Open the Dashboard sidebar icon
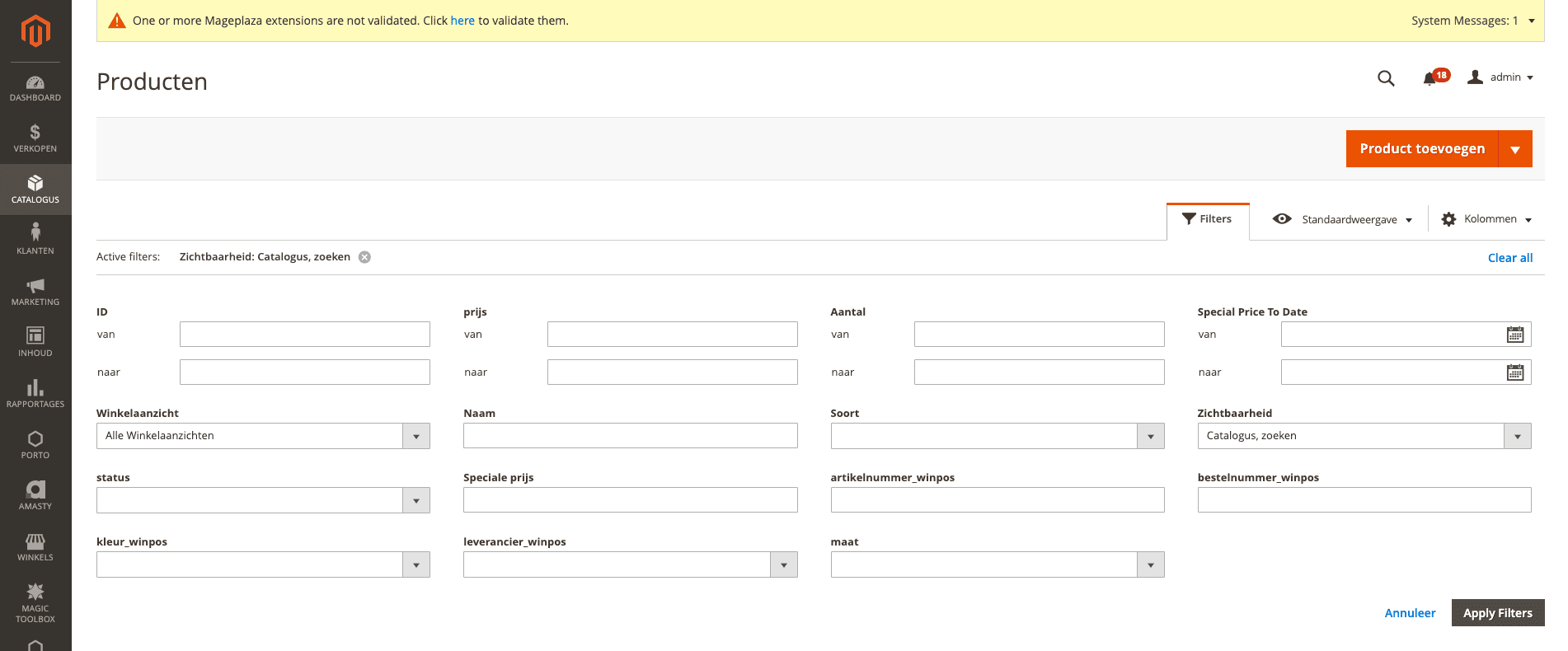 35,88
